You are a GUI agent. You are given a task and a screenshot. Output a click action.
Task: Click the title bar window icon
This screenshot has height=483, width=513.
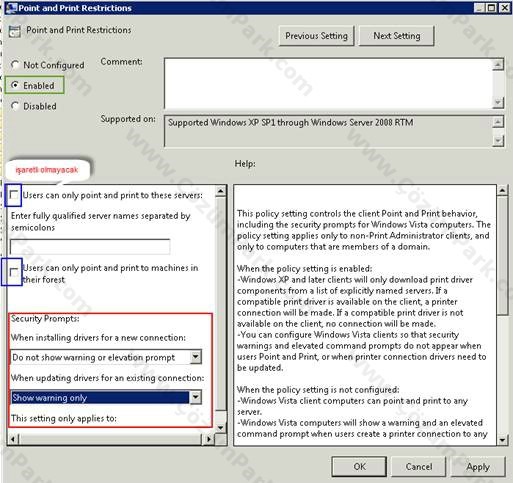(x=12, y=8)
